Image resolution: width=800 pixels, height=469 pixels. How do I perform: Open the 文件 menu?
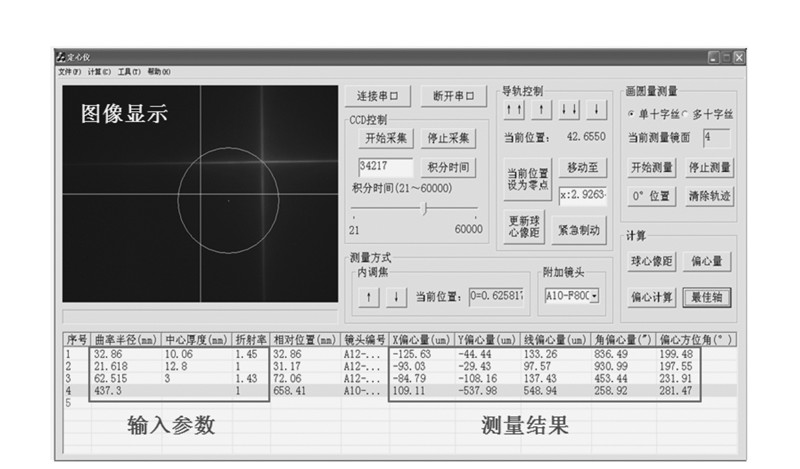click(x=69, y=71)
